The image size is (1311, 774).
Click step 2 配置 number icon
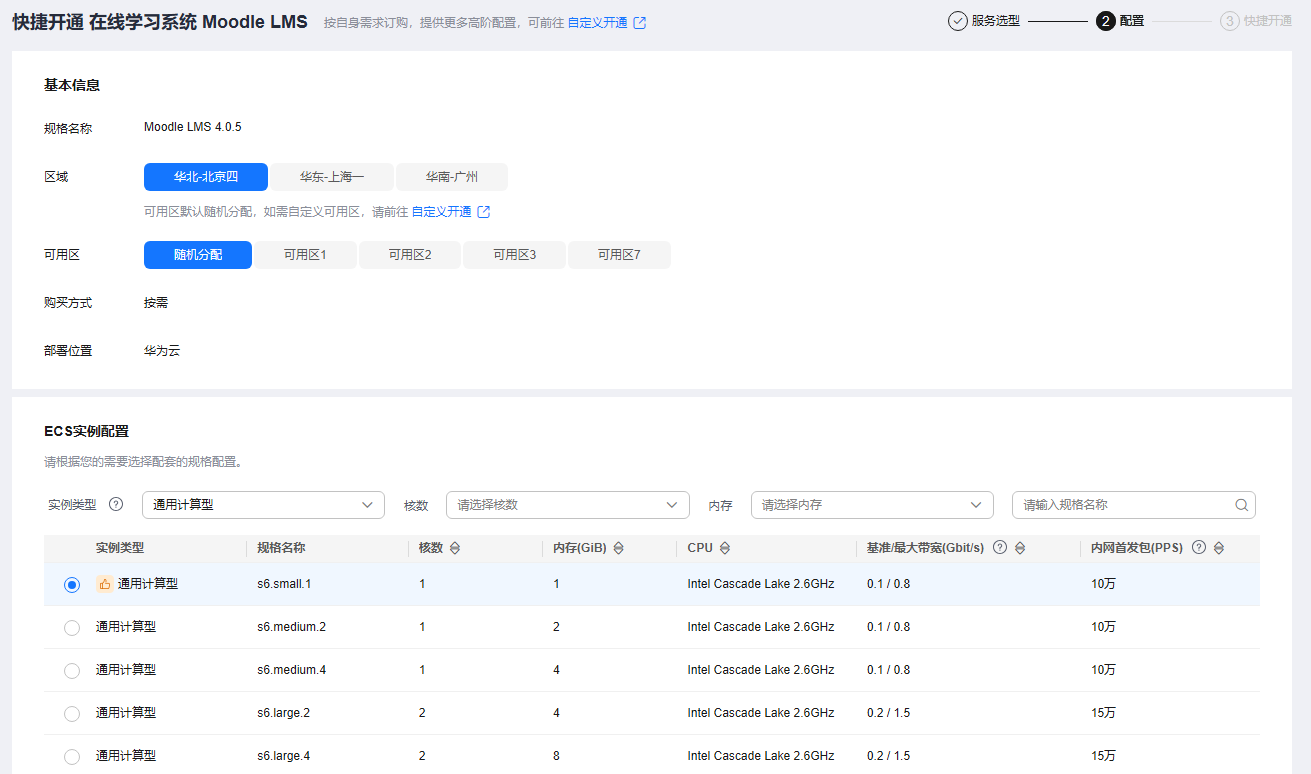[x=1106, y=20]
